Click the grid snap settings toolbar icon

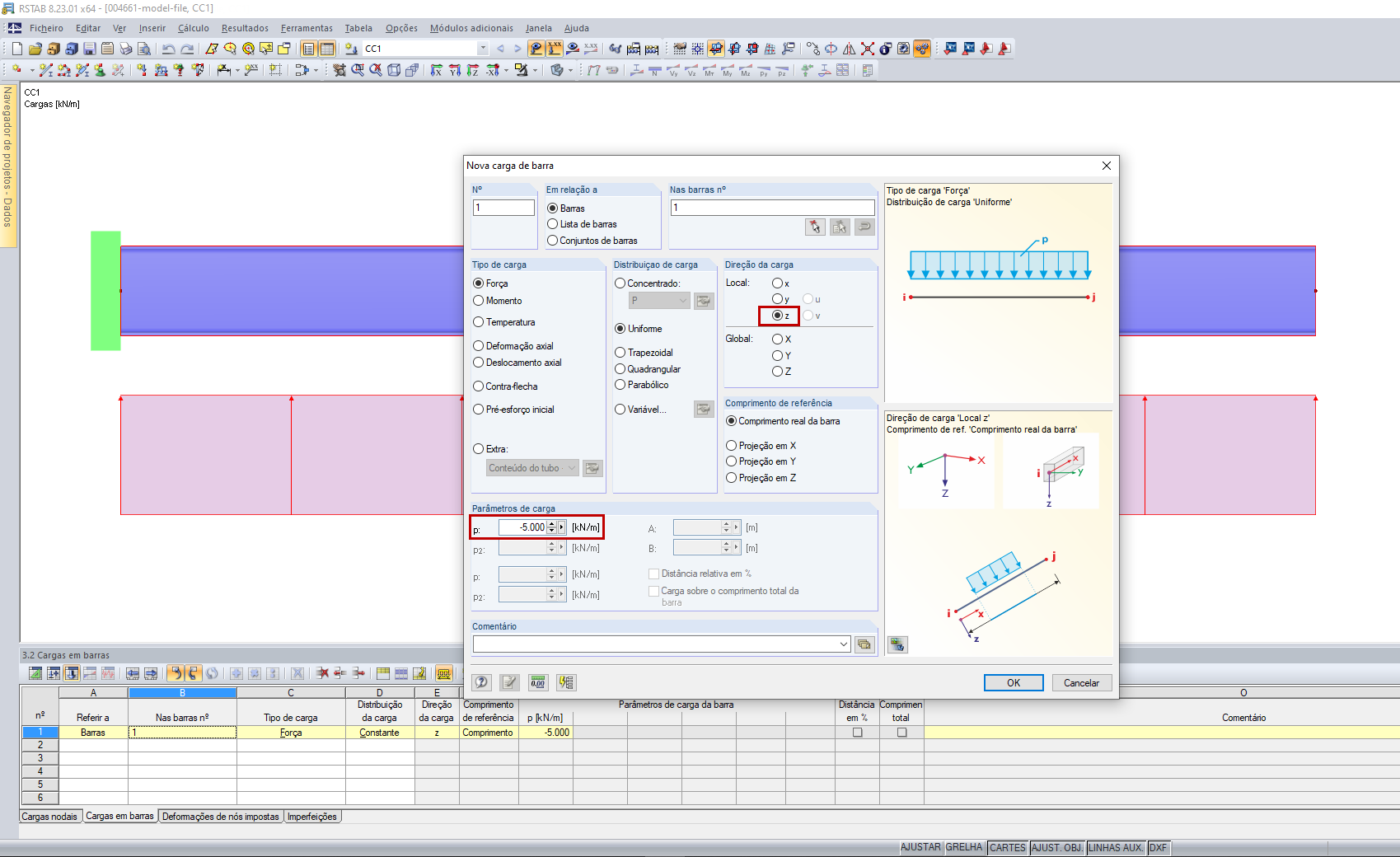pos(698,49)
